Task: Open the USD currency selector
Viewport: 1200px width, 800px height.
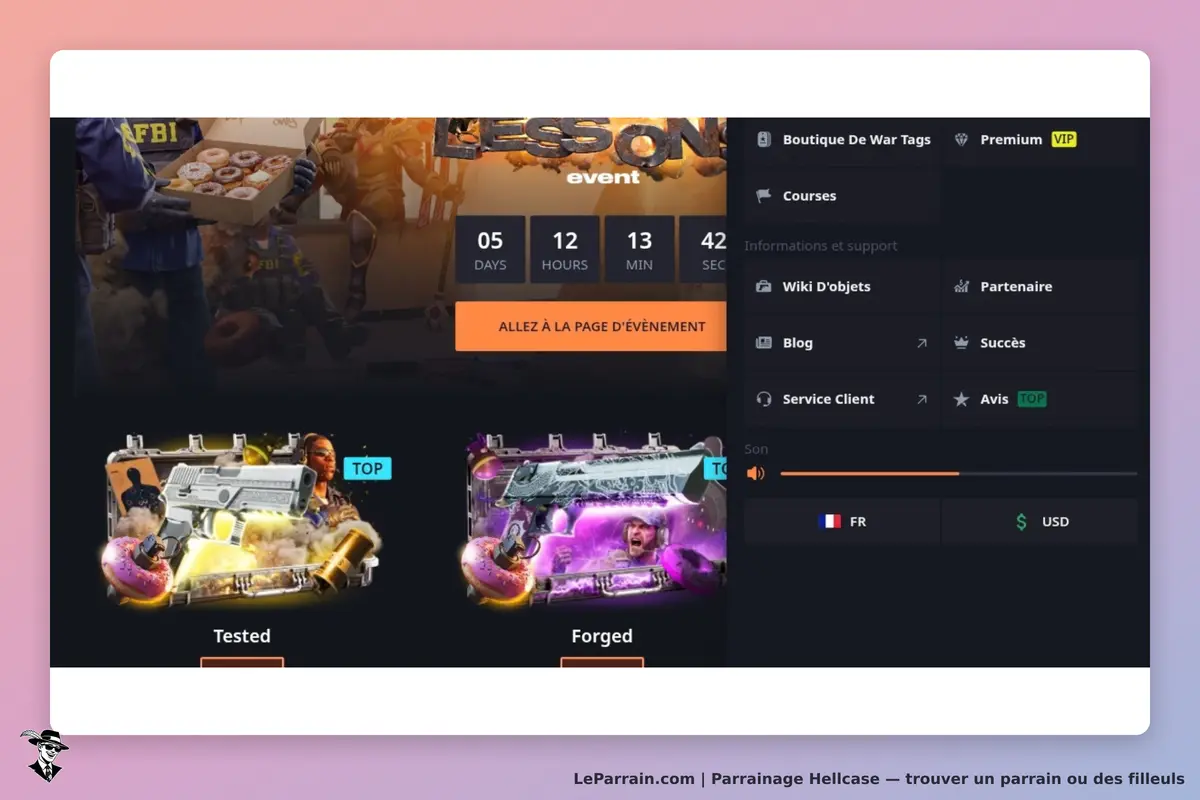Action: click(1040, 522)
